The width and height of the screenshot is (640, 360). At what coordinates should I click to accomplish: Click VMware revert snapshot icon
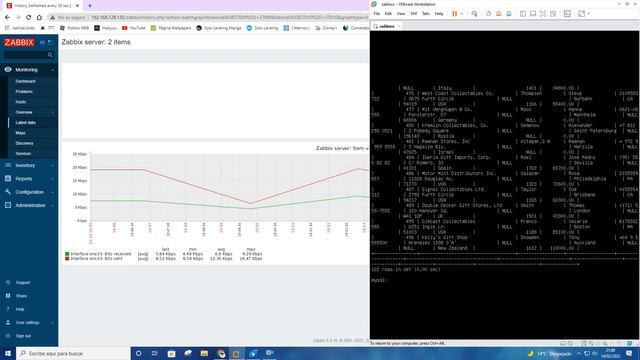(498, 13)
